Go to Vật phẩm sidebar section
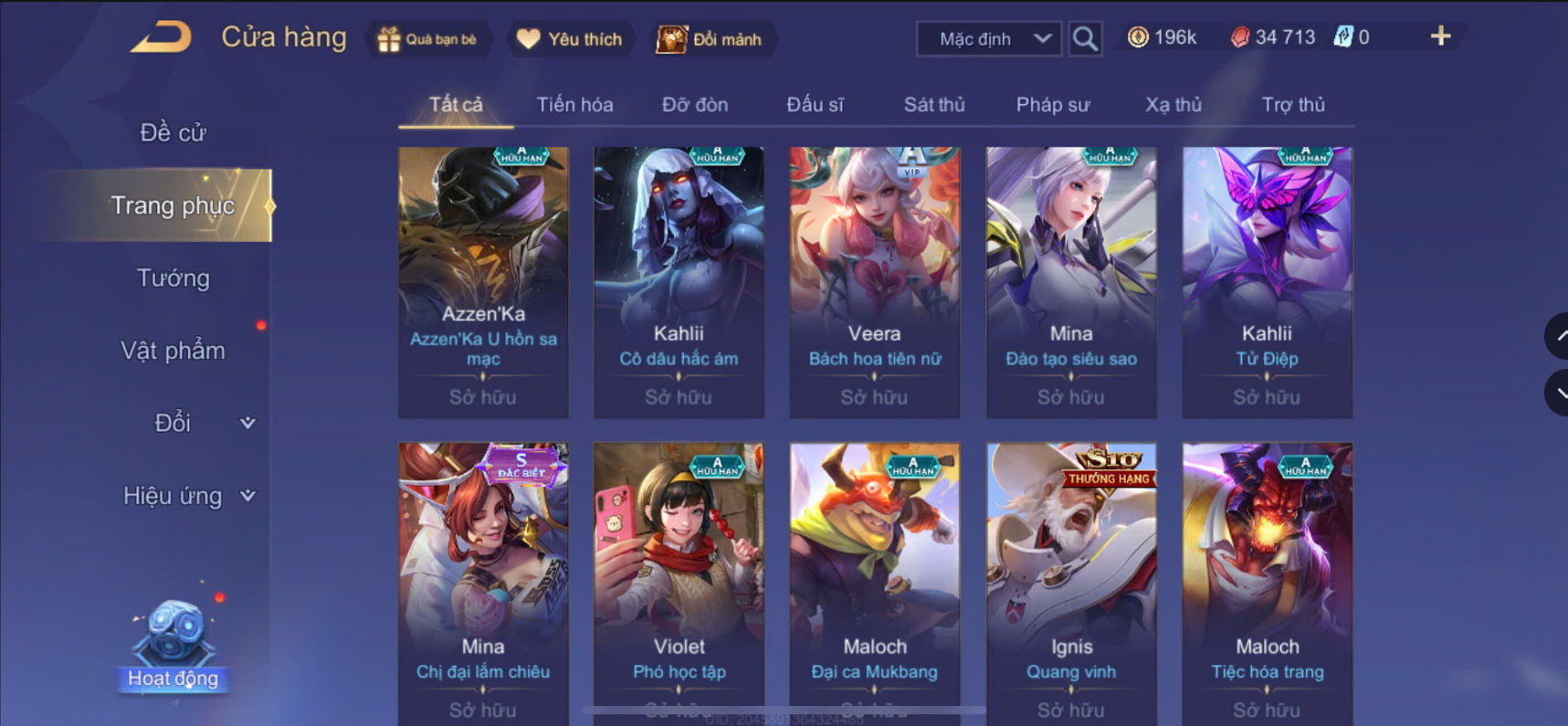Viewport: 1568px width, 726px height. click(x=173, y=351)
